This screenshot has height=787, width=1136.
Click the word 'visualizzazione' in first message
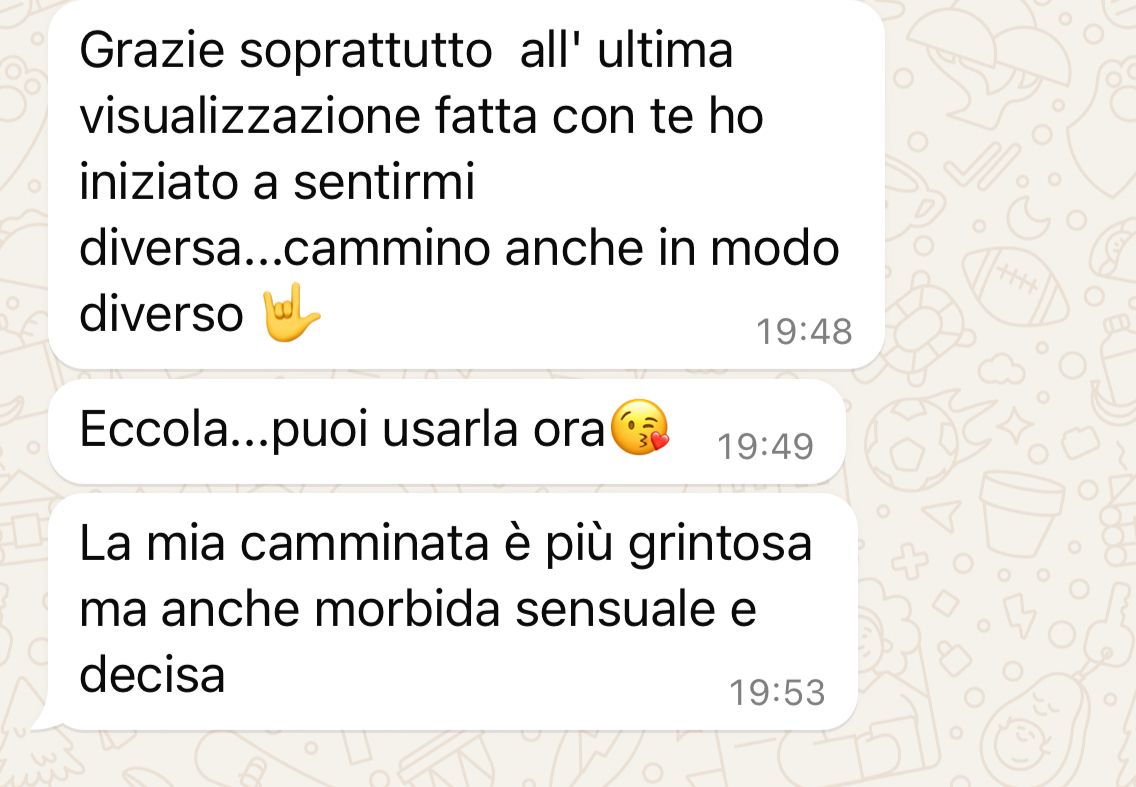249,116
